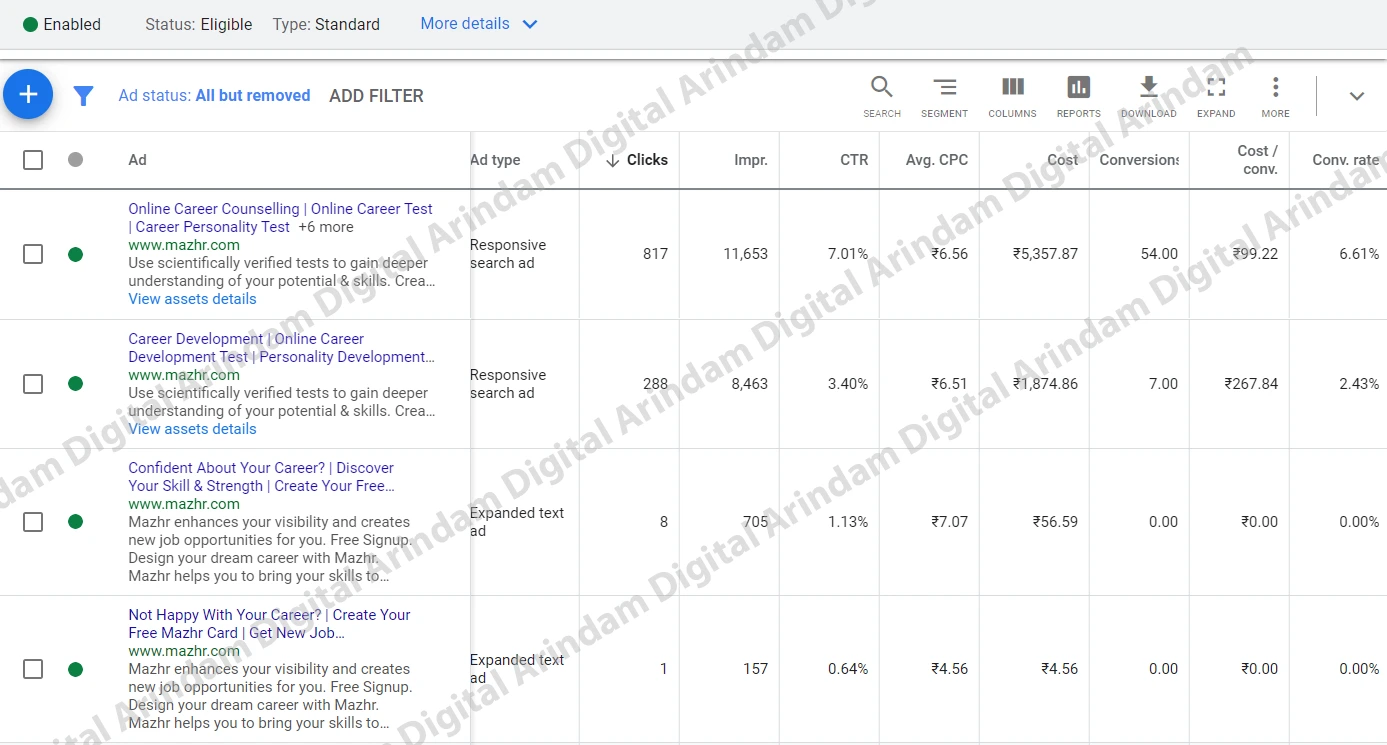Click status dot of Career Development ad
The image size is (1387, 745).
point(75,383)
